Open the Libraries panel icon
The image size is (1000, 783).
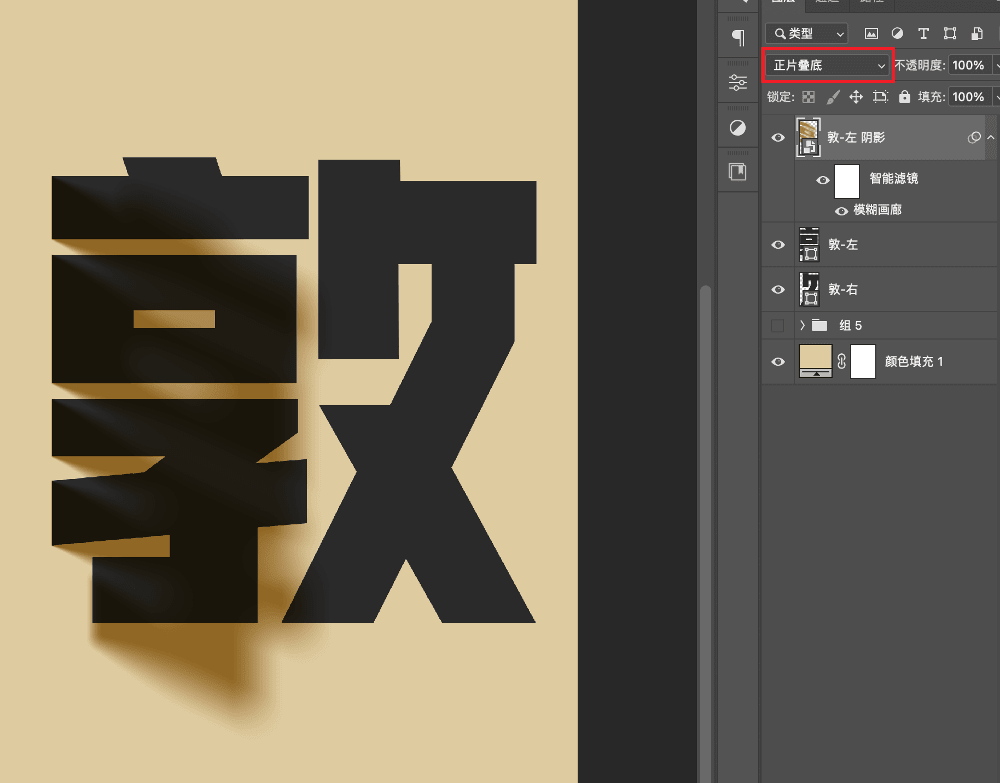coord(738,172)
